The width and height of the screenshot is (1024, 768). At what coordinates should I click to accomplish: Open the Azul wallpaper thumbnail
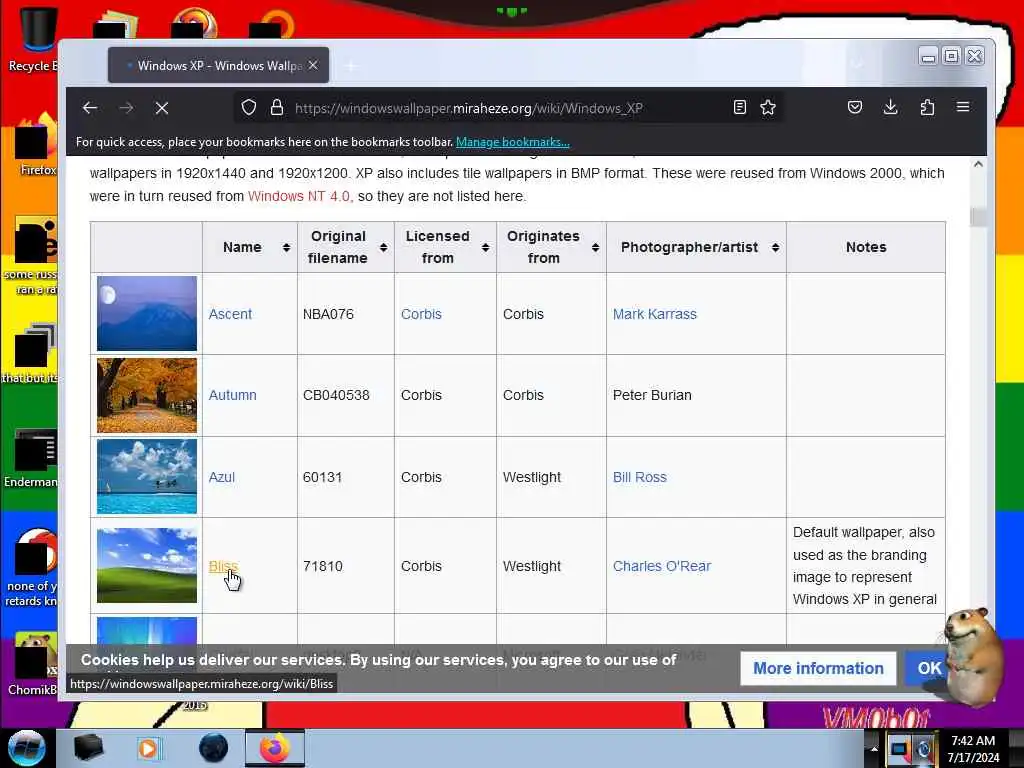(147, 477)
